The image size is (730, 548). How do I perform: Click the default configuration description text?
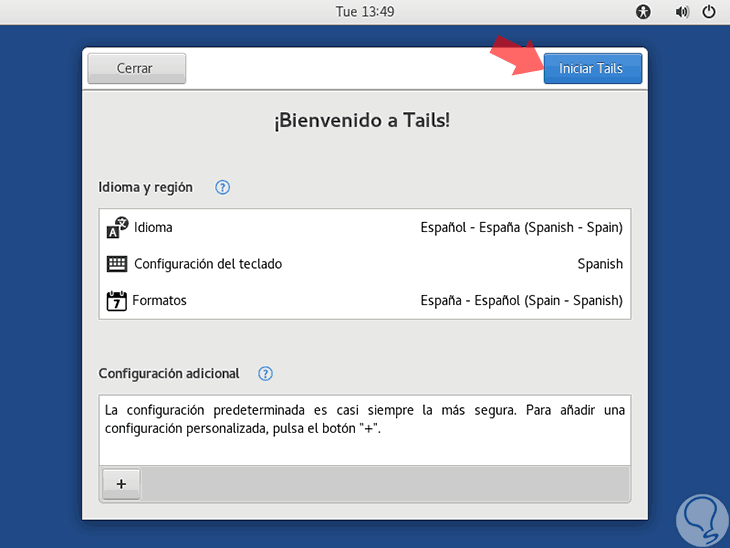coord(365,419)
